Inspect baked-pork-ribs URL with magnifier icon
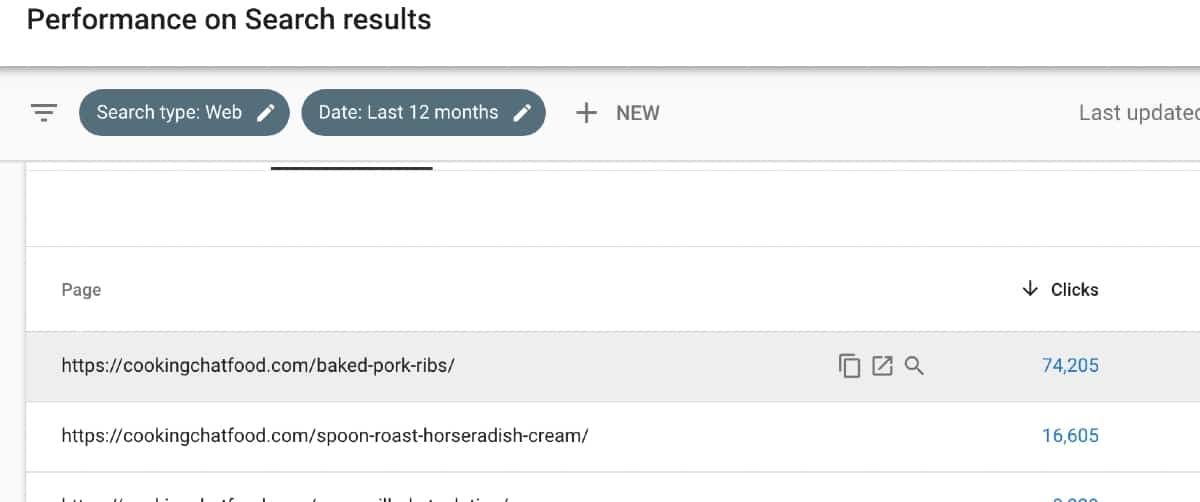1200x502 pixels. click(x=914, y=366)
